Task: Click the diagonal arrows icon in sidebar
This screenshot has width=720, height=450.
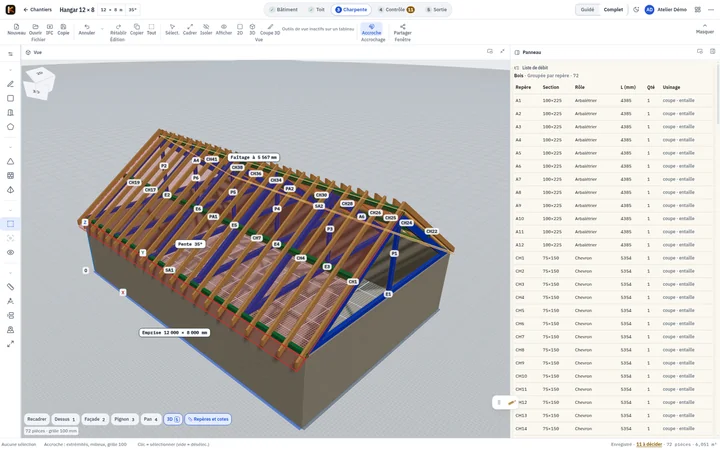Action: point(11,344)
